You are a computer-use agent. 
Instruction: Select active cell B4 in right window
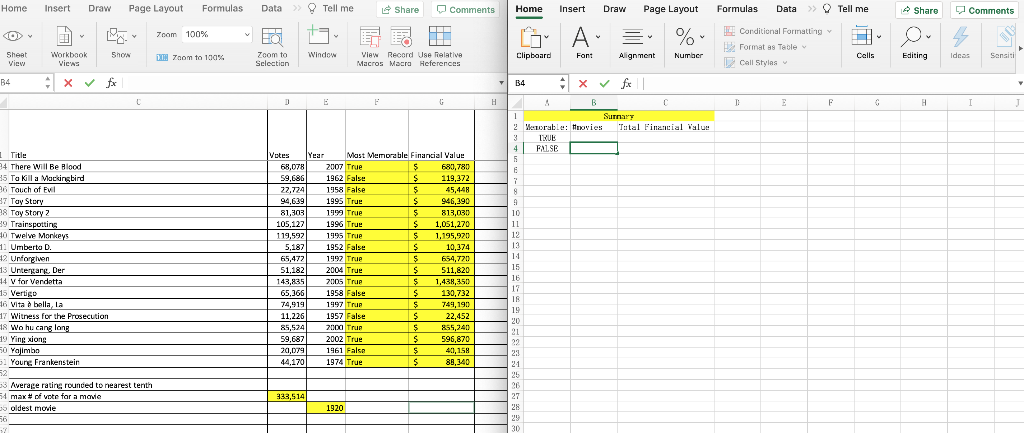tap(594, 148)
